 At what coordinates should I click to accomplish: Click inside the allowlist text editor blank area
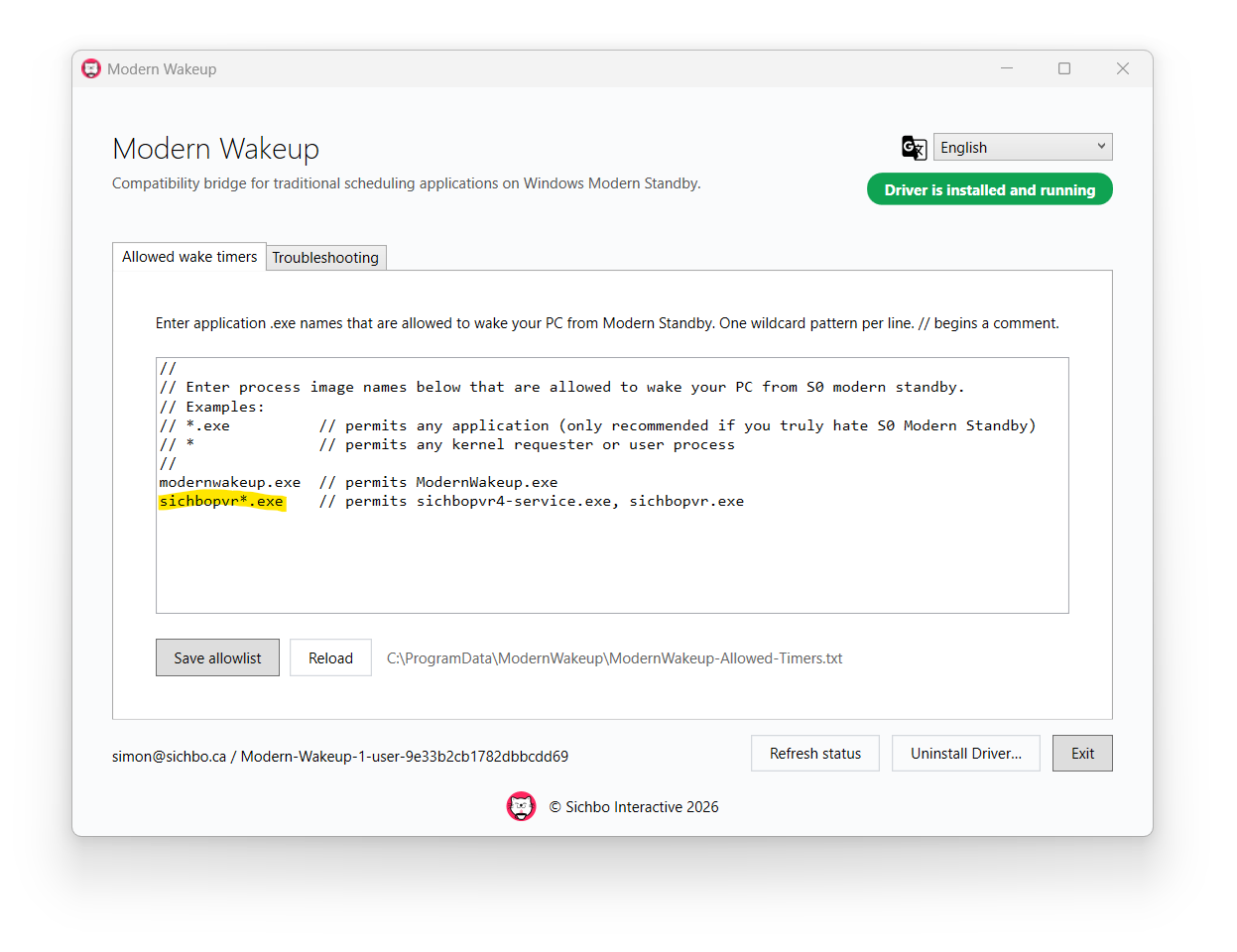pyautogui.click(x=612, y=560)
